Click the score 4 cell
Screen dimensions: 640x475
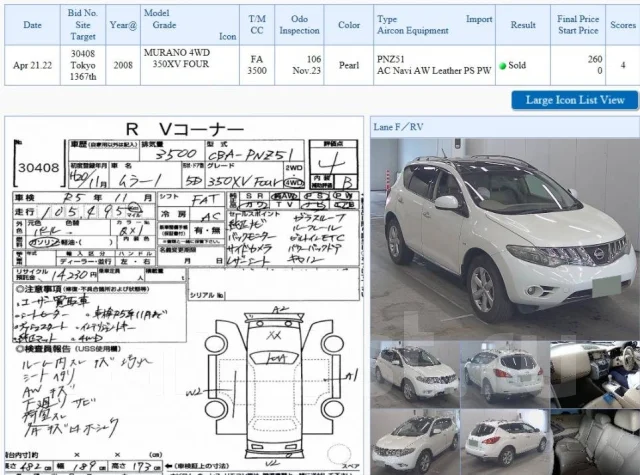(623, 65)
